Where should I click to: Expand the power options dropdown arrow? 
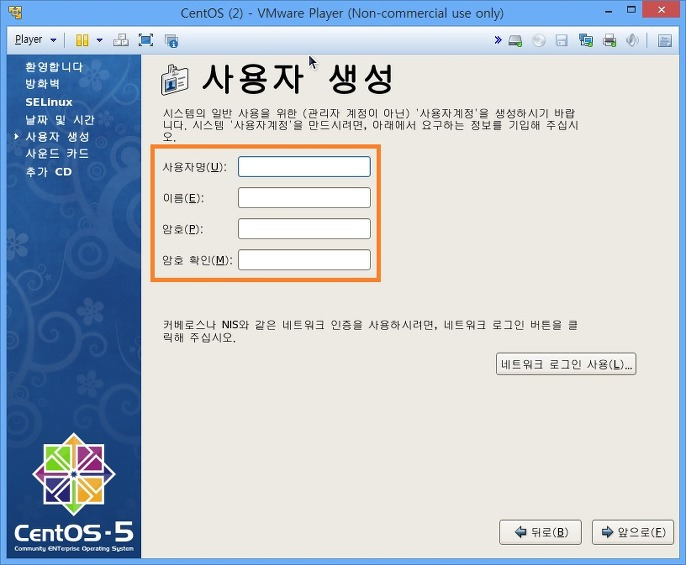[x=99, y=40]
